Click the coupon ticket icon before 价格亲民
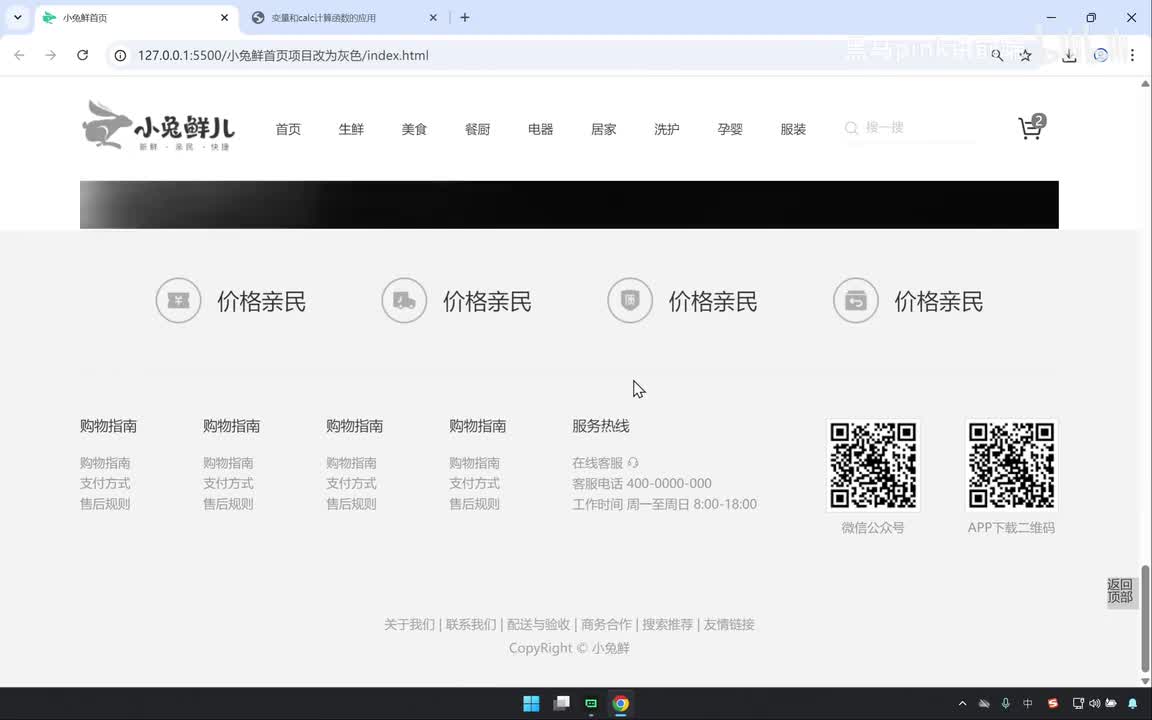This screenshot has height=720, width=1152. tap(179, 300)
